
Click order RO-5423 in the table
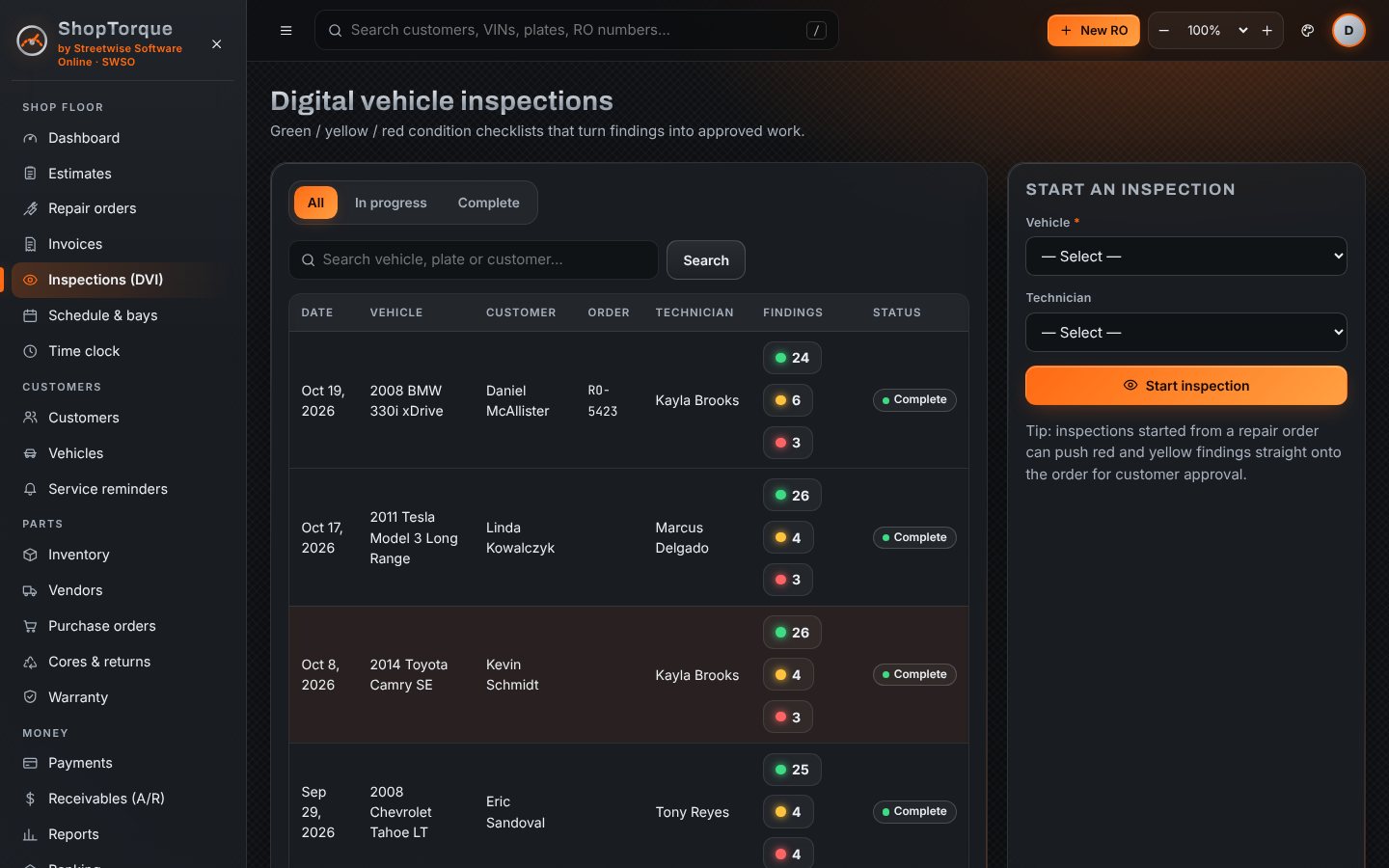[603, 400]
